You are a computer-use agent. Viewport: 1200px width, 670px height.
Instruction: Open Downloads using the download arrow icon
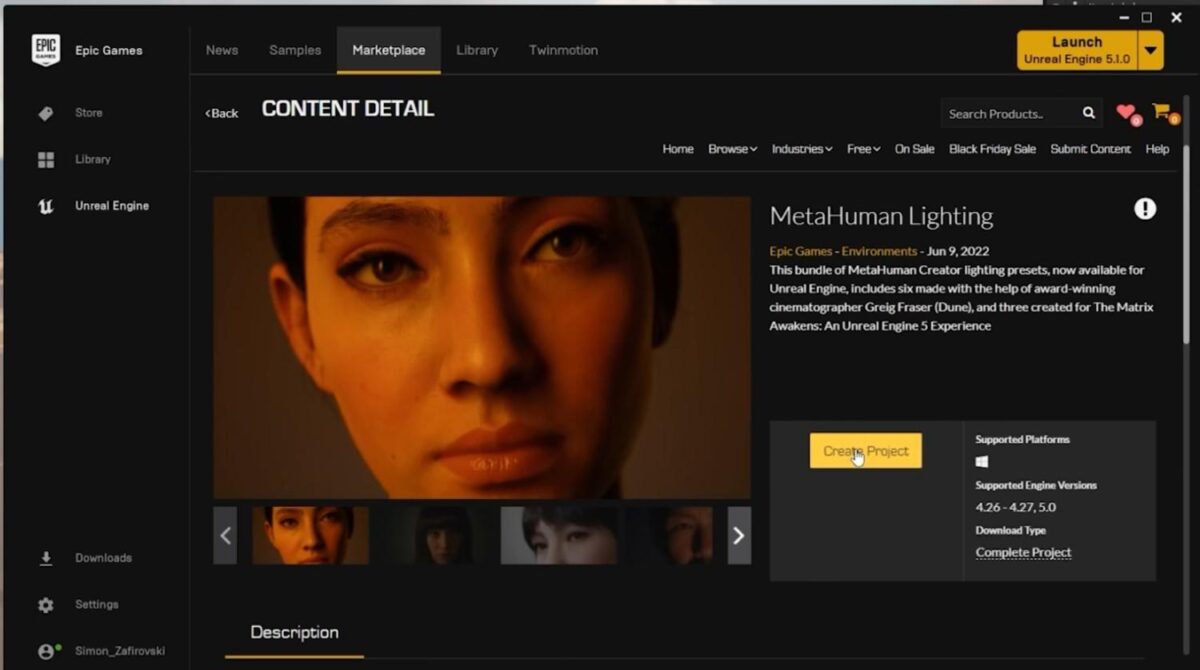tap(46, 558)
